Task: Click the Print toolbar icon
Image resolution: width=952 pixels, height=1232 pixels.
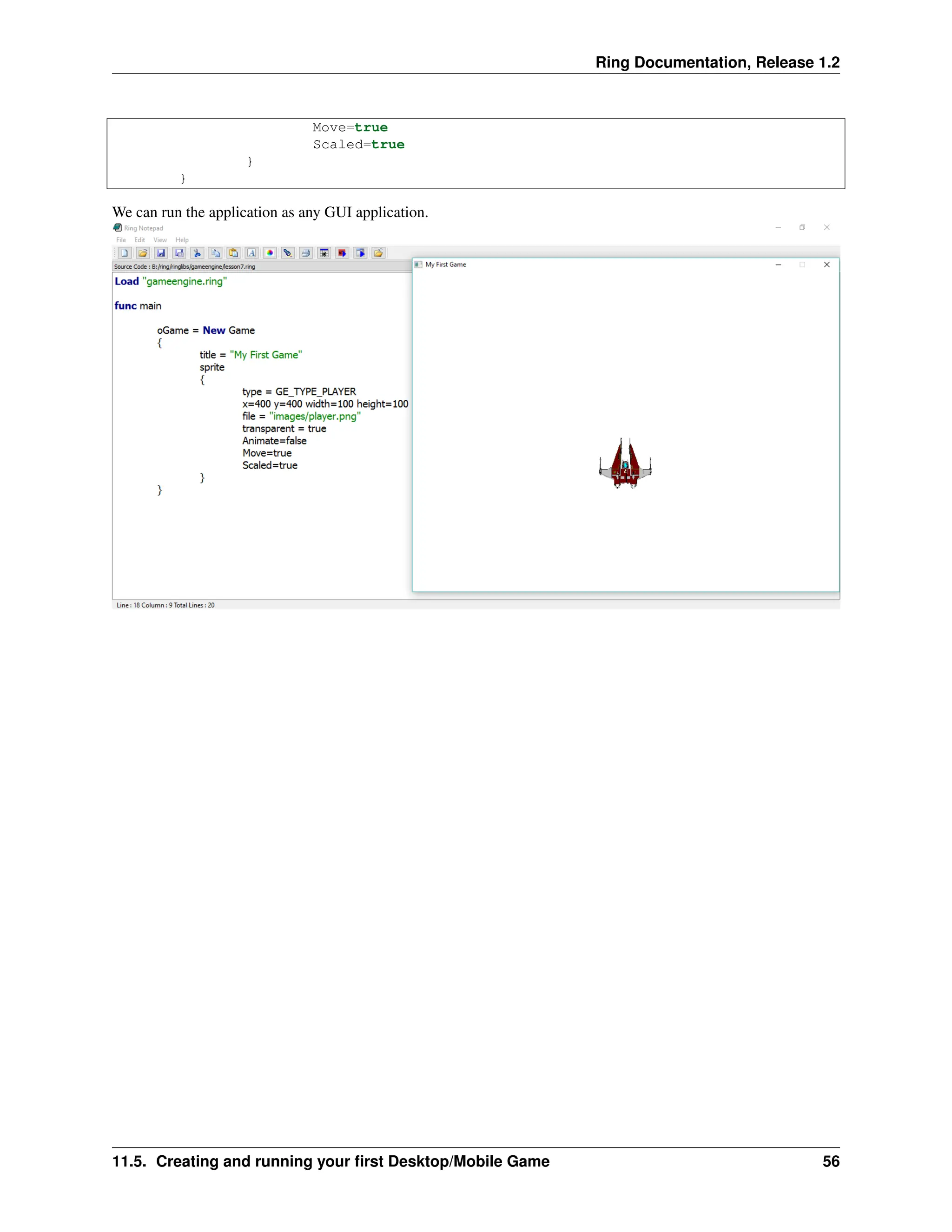Action: (306, 253)
